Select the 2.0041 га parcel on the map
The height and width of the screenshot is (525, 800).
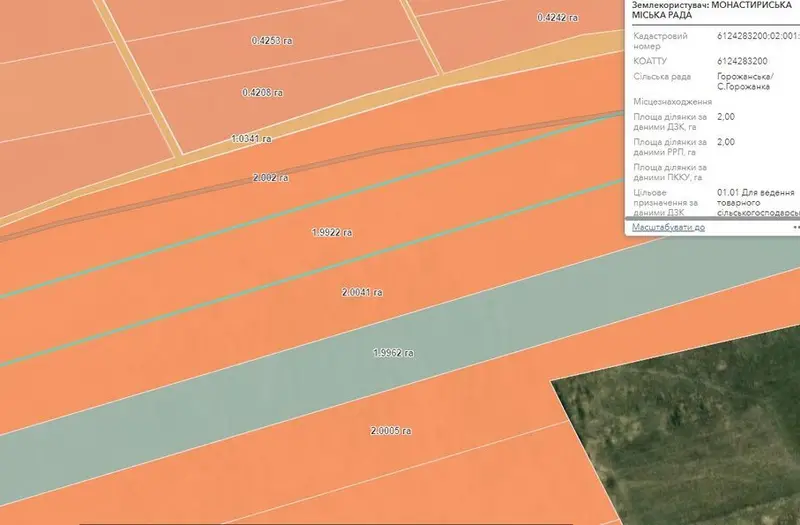362,293
